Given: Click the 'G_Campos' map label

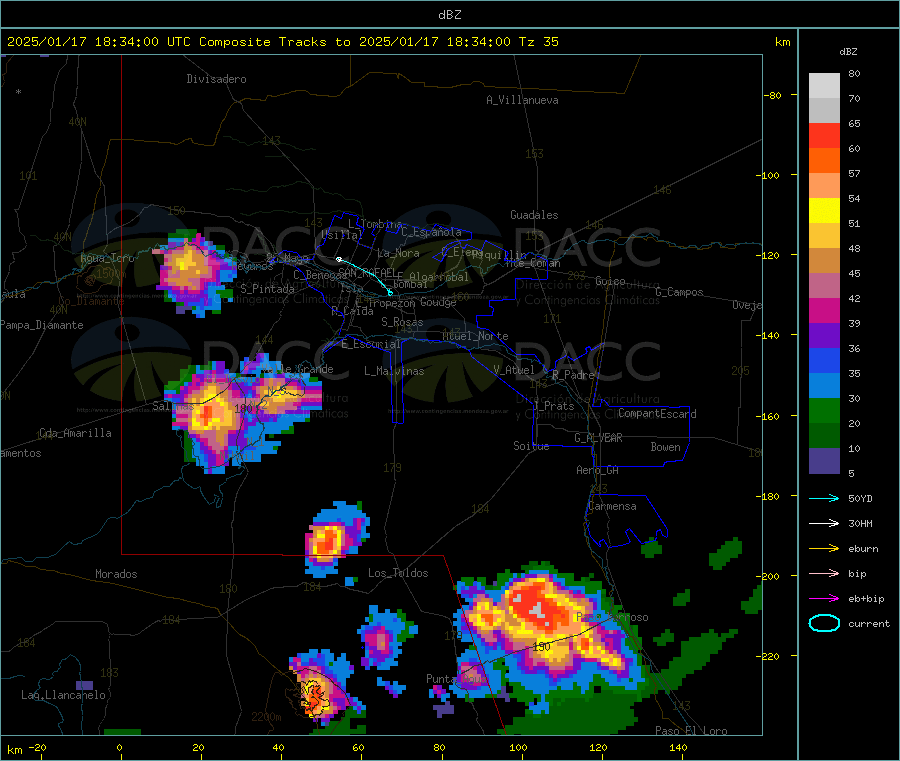Looking at the screenshot, I should [x=680, y=292].
